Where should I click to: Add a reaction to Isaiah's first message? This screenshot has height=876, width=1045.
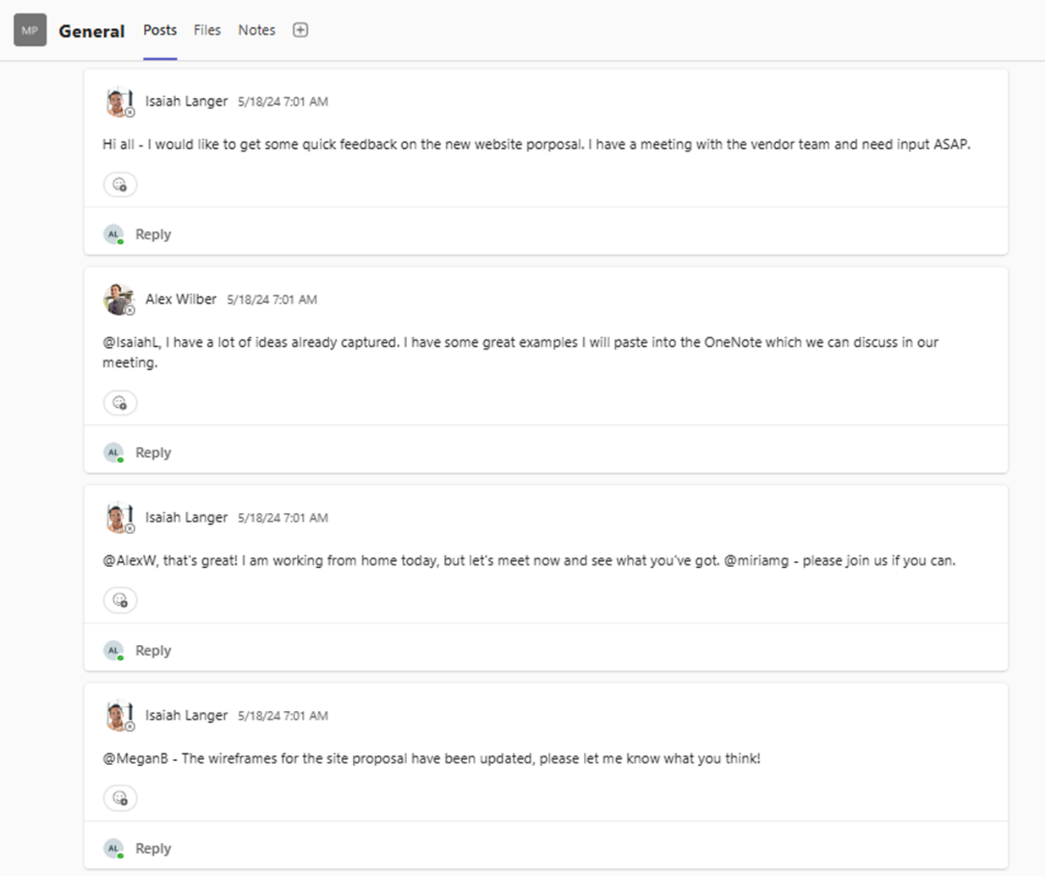tap(119, 184)
